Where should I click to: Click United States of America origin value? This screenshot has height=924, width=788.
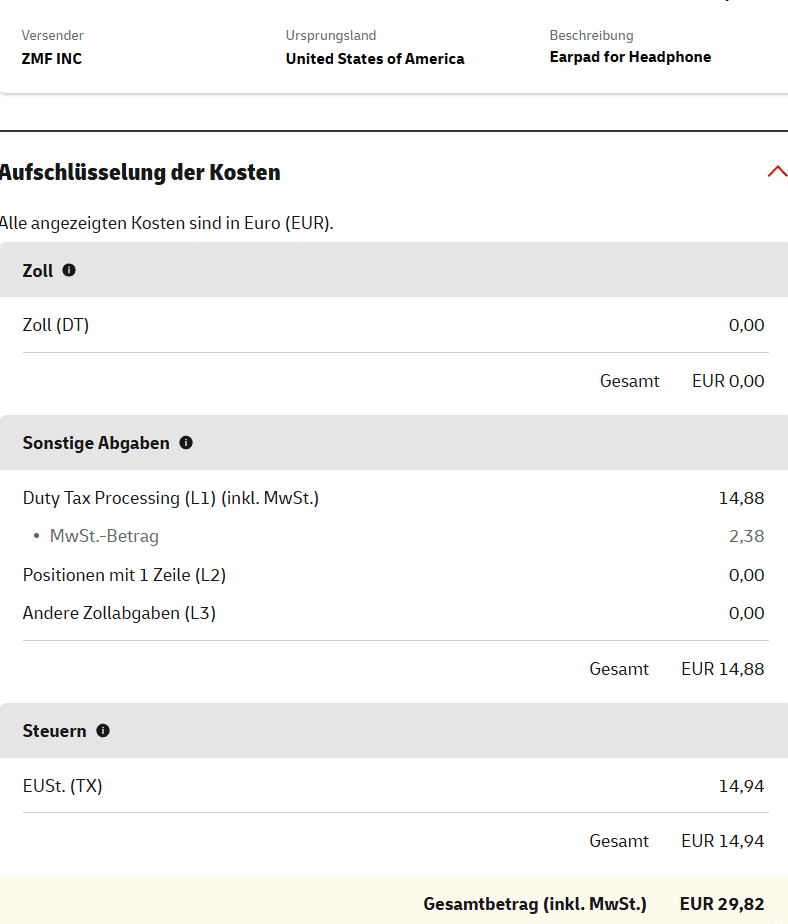(375, 59)
